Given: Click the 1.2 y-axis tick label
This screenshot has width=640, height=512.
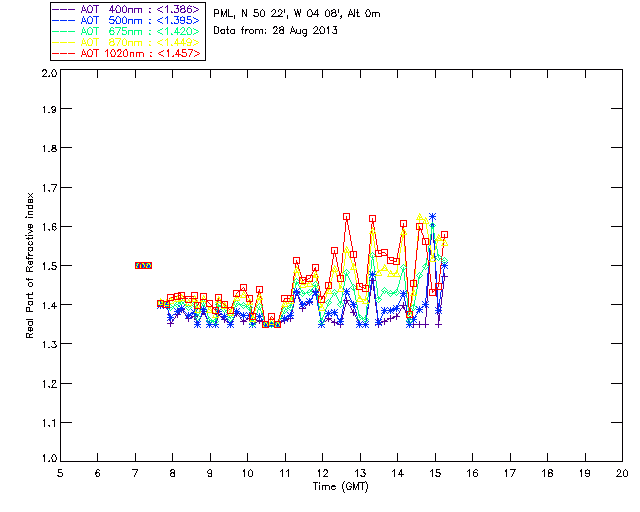Looking at the screenshot, I should pyautogui.click(x=49, y=384).
